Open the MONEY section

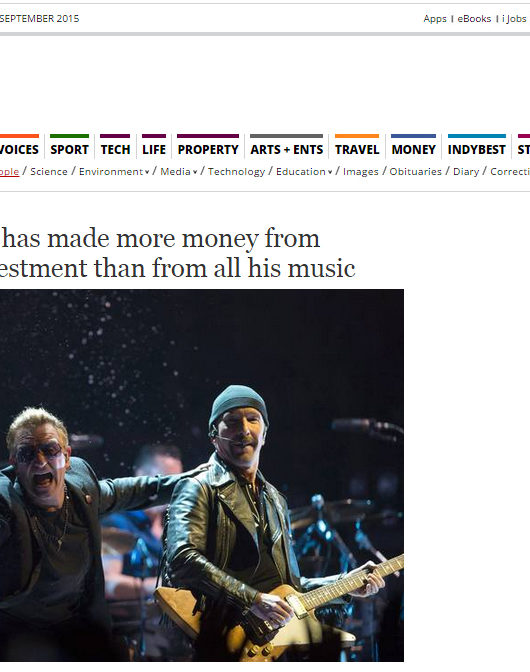pyautogui.click(x=413, y=150)
